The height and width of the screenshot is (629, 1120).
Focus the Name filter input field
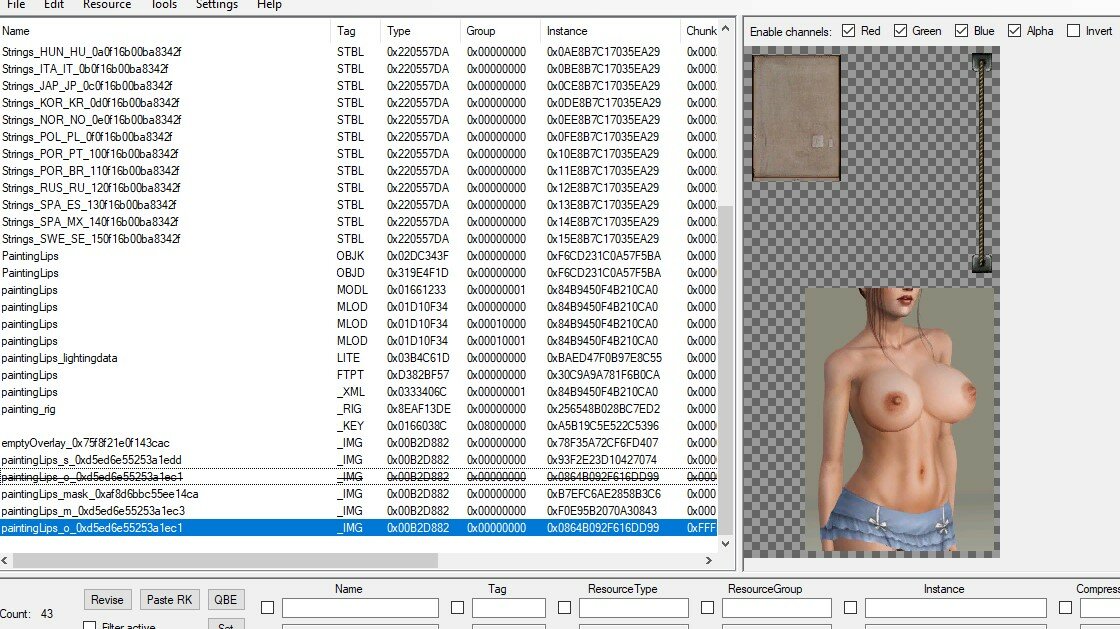(x=360, y=608)
